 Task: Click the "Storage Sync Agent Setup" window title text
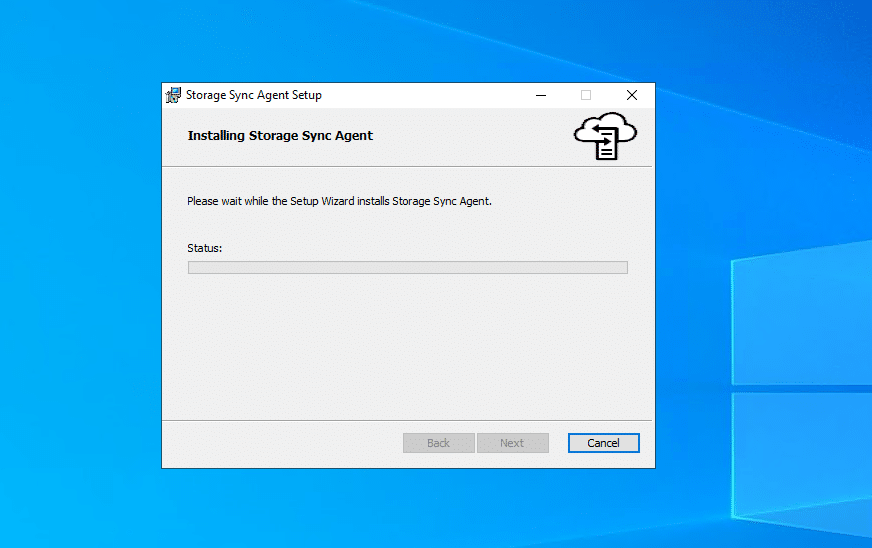pos(254,95)
